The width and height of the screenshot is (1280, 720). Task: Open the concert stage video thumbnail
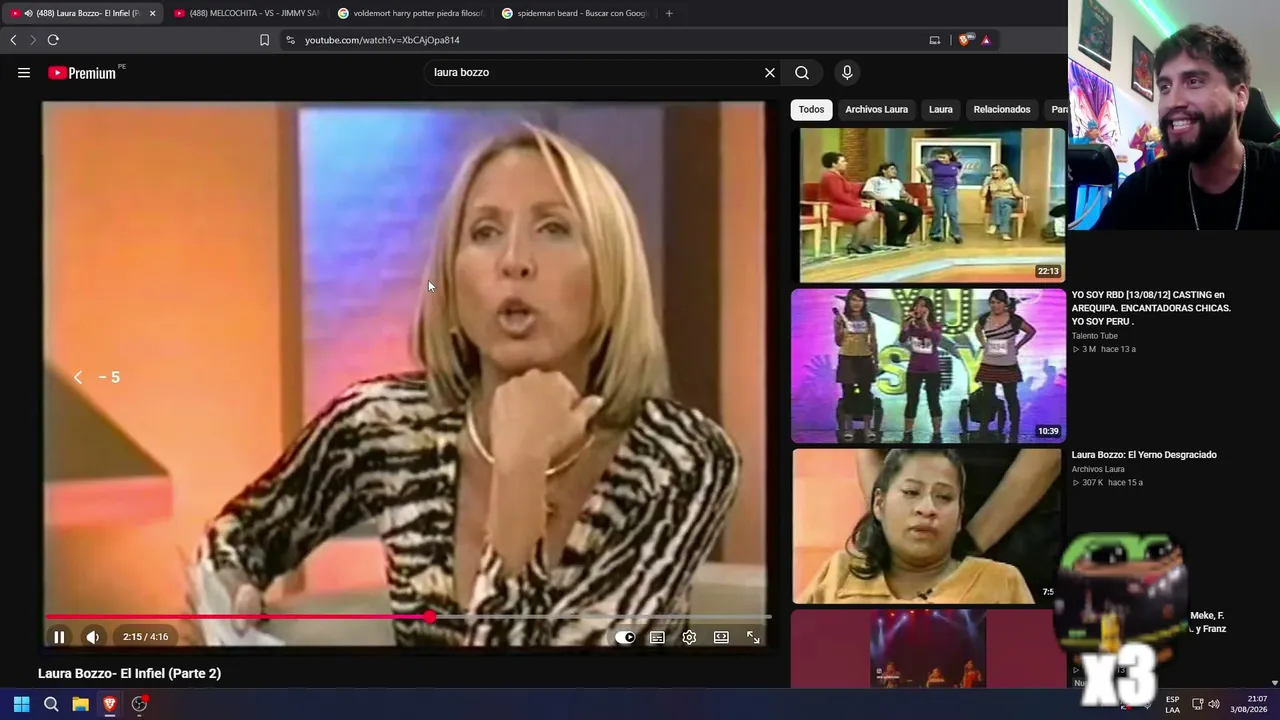(928, 649)
